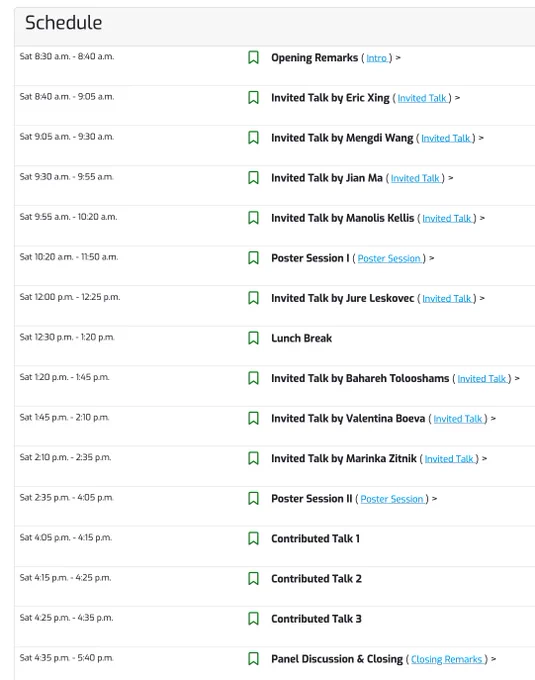Expand details arrow for Opening Remarks

pyautogui.click(x=398, y=58)
